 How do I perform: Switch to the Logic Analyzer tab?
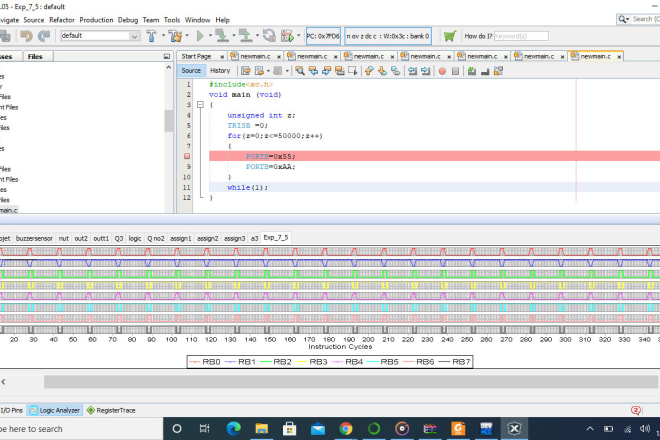[55, 410]
